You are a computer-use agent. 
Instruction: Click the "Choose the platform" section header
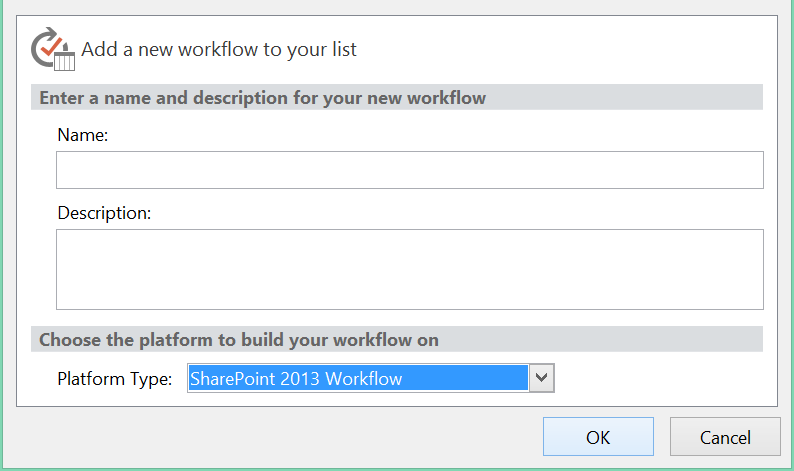238,340
